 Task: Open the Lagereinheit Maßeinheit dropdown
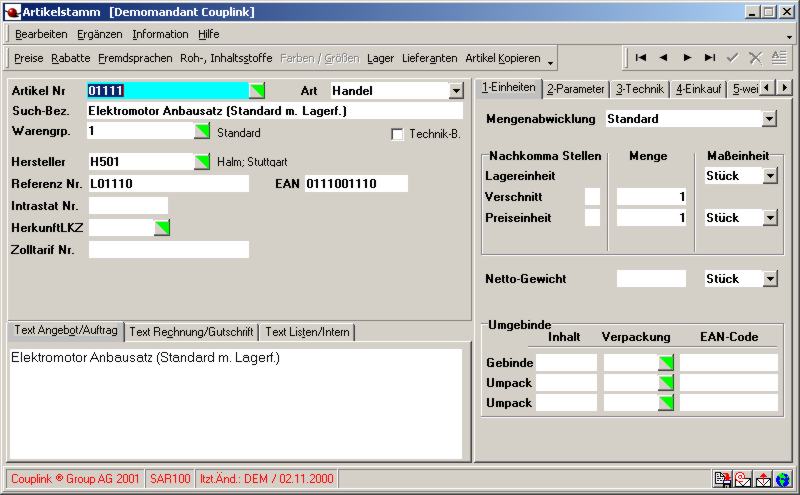tap(769, 176)
